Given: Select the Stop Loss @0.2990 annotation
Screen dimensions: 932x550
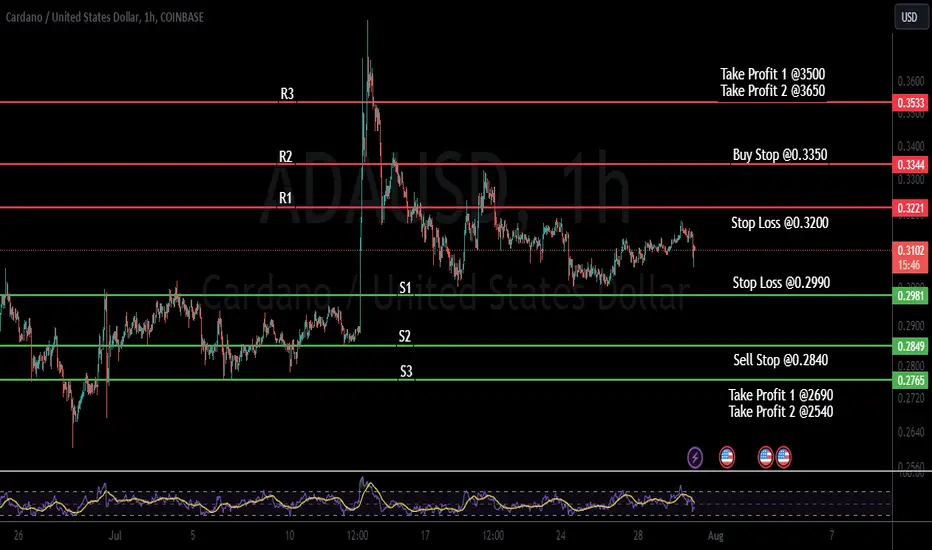Looking at the screenshot, I should (x=781, y=282).
